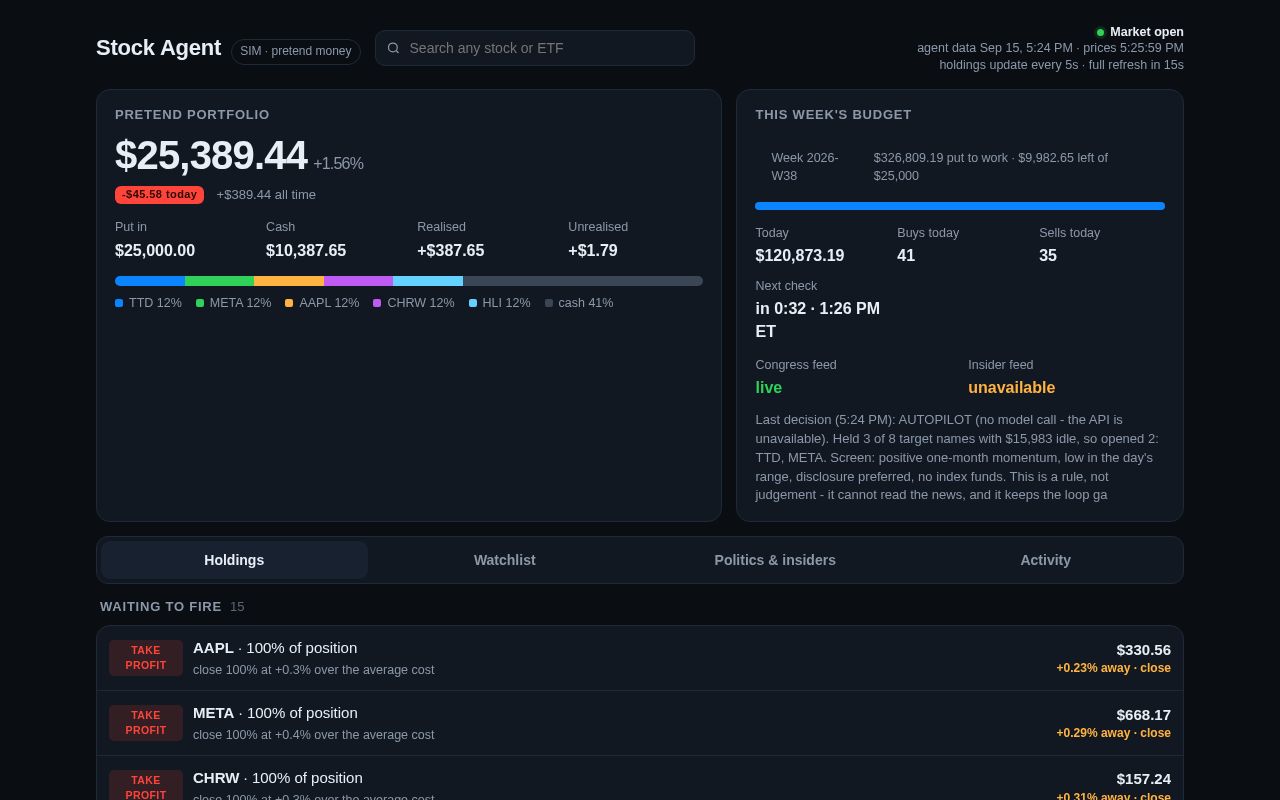Viewport: 1280px width, 800px height.
Task: Click the agent data timestamp line
Action: coord(1050,48)
